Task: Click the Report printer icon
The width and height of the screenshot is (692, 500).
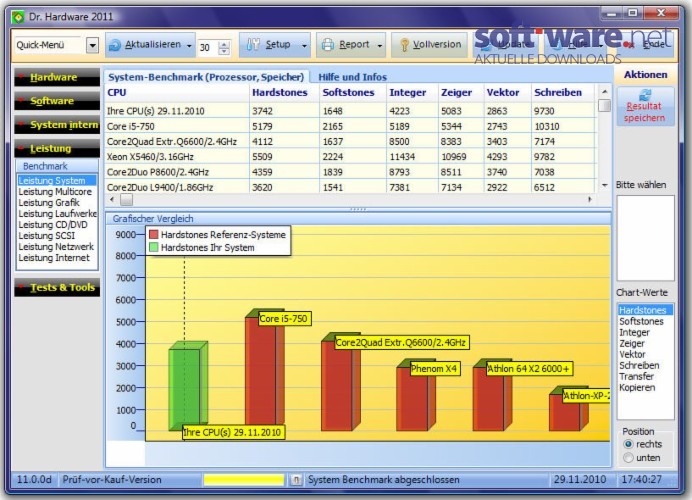Action: click(x=328, y=45)
